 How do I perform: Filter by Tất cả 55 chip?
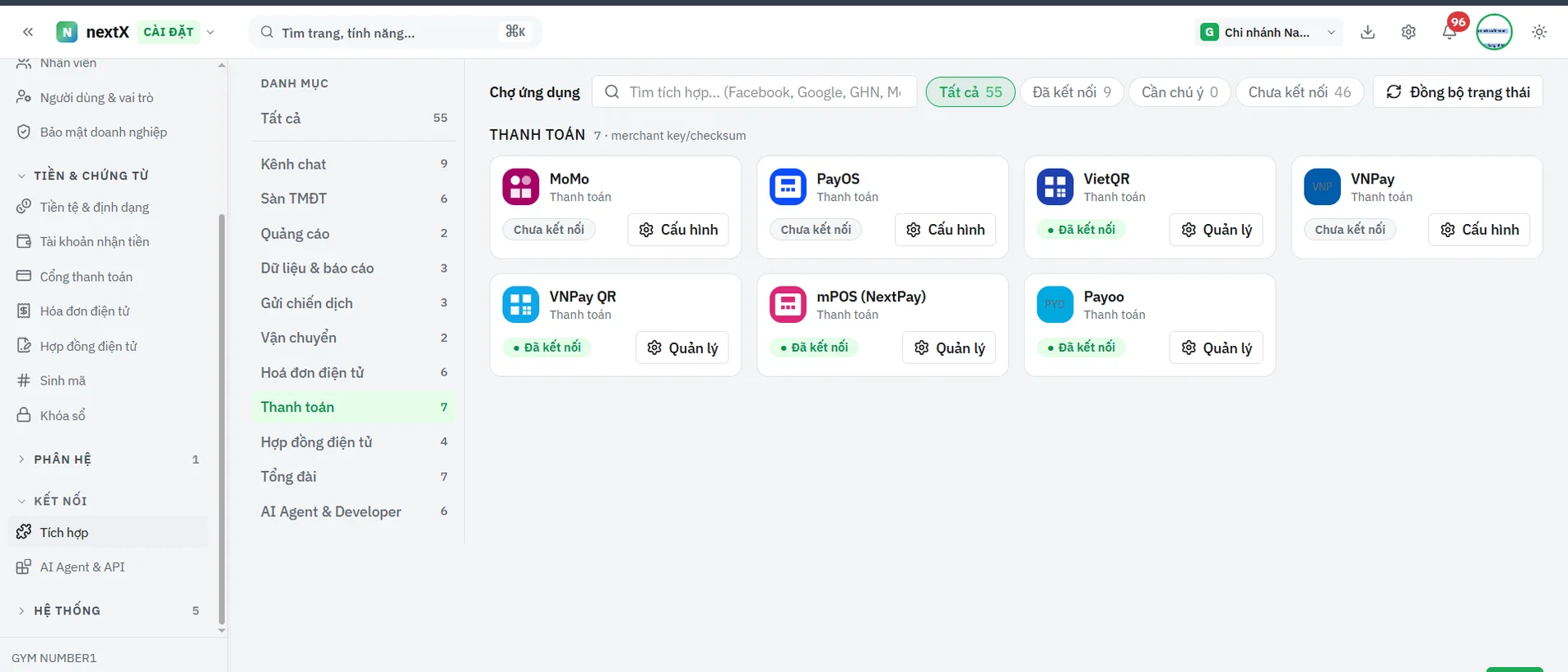[970, 92]
